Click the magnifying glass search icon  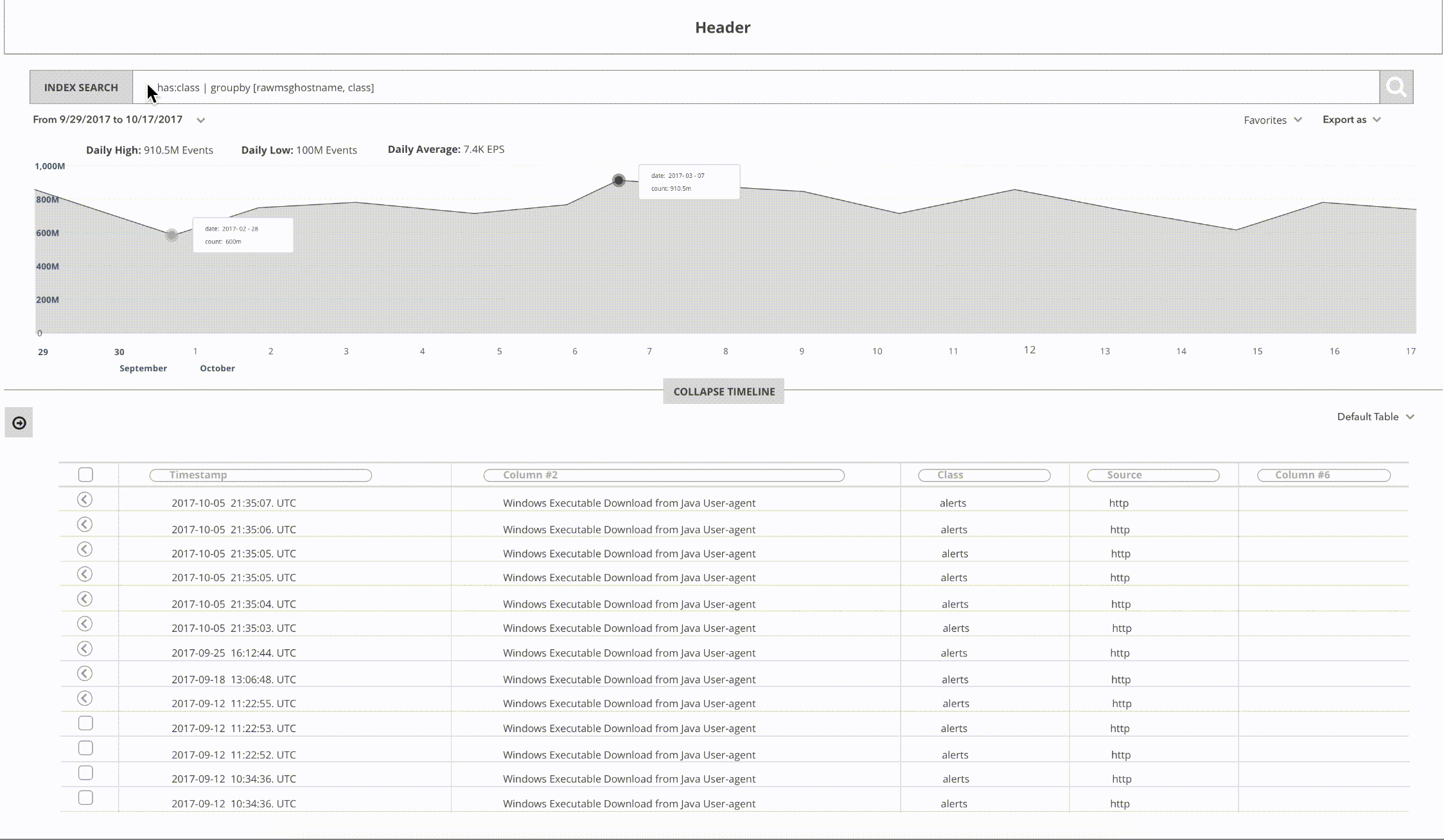tap(1396, 87)
